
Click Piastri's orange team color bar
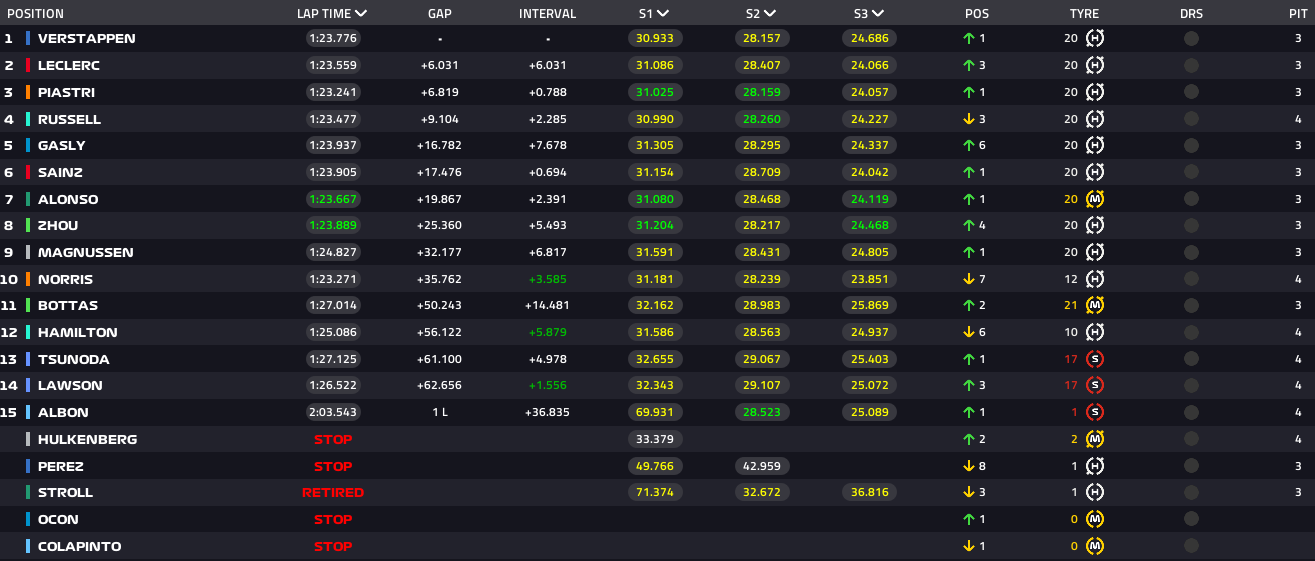(28, 92)
